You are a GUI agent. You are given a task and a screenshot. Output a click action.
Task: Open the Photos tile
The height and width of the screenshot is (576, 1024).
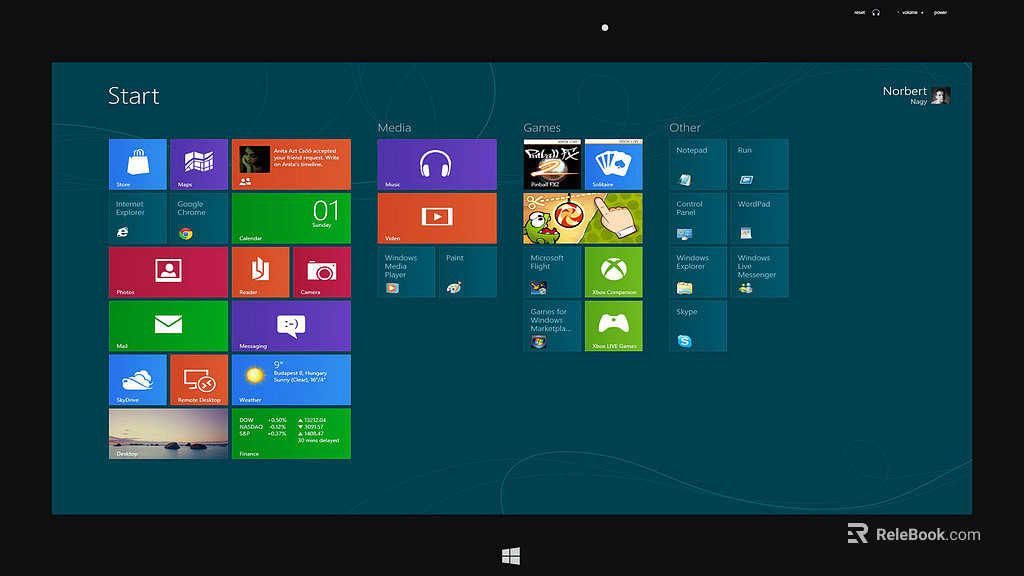tap(168, 272)
